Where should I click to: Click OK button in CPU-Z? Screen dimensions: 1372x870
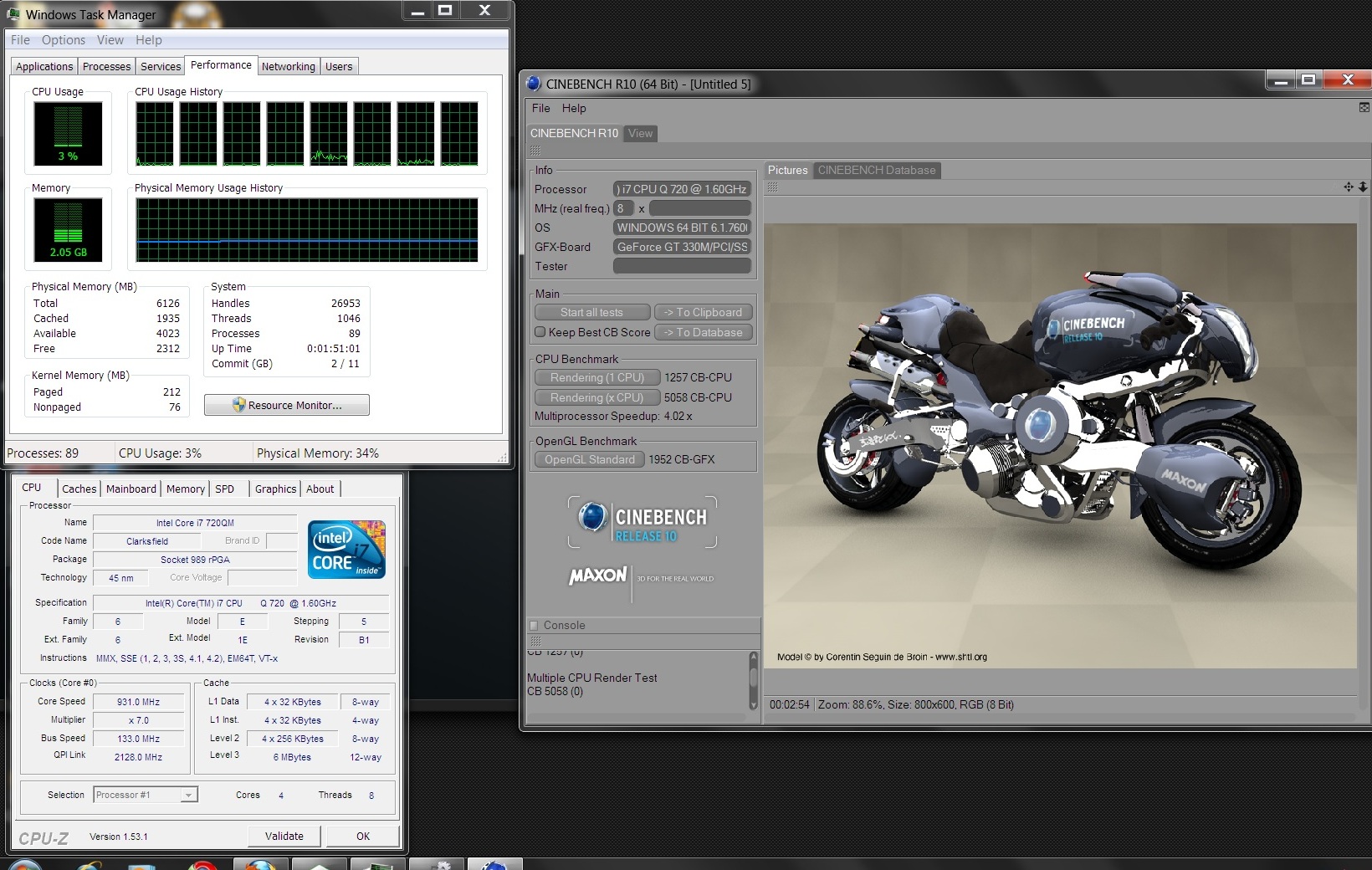click(x=363, y=836)
